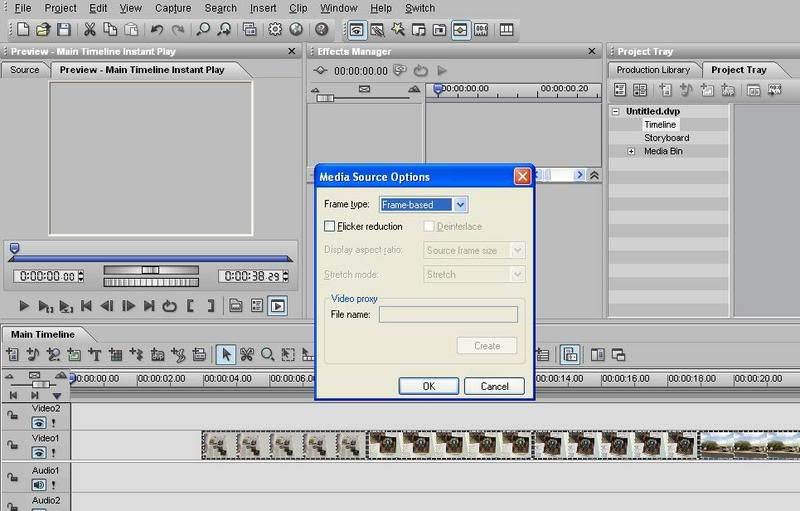Viewport: 800px width, 511px height.
Task: Collapse the Untitled.dvp project tree
Action: coord(617,112)
